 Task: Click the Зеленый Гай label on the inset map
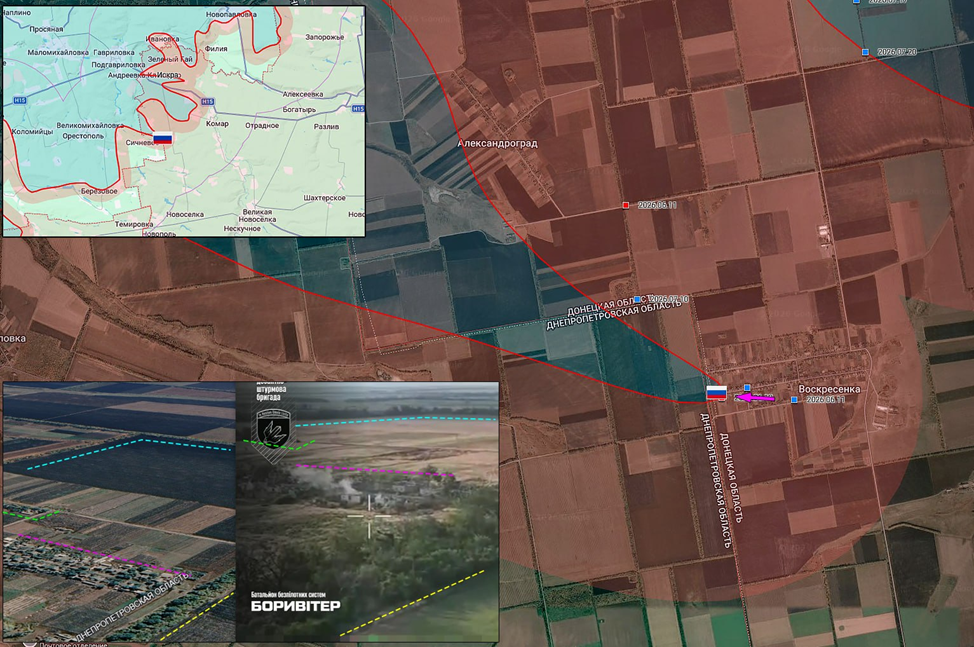170,59
